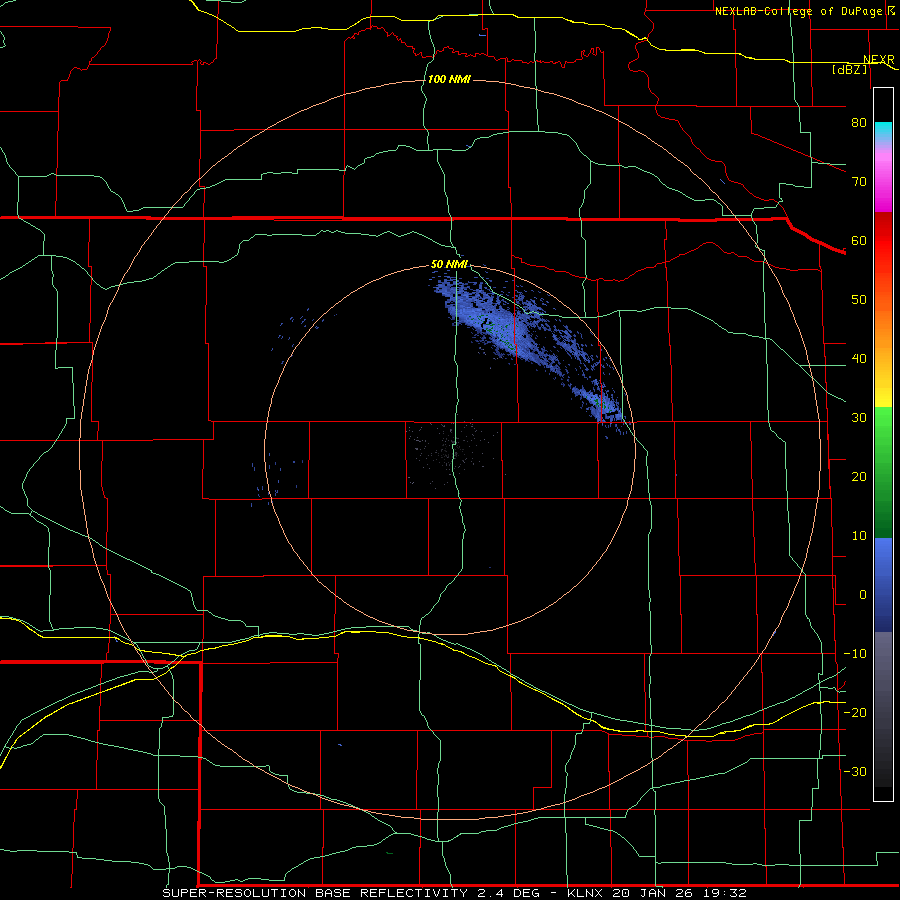
Task: Click the 60 value on the dBZ scale
Action: 859,240
